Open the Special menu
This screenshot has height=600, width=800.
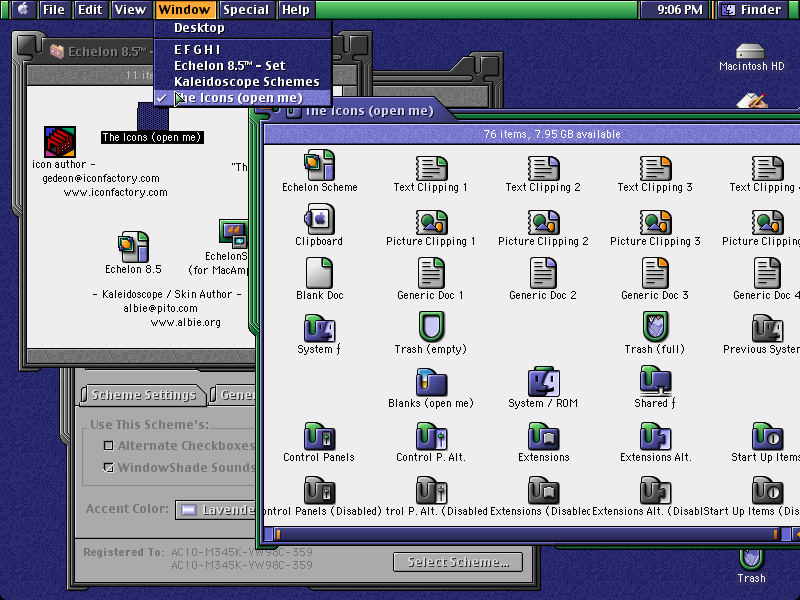[x=245, y=9]
